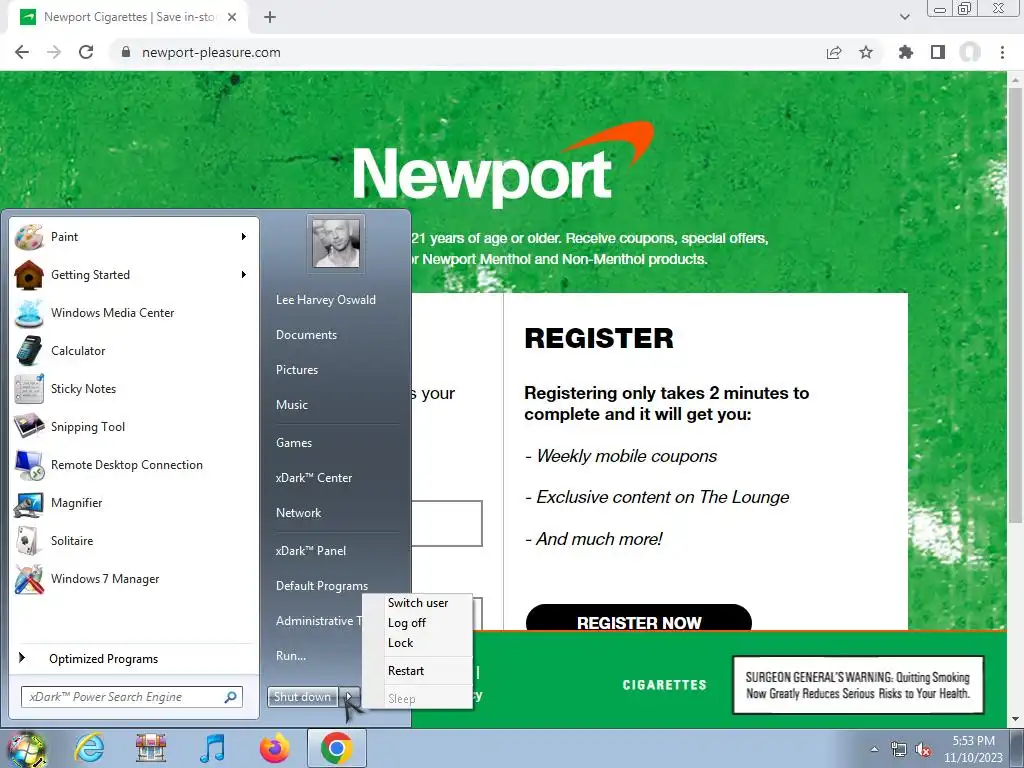1024x768 pixels.
Task: Open xDark™ Center
Action: 313,478
